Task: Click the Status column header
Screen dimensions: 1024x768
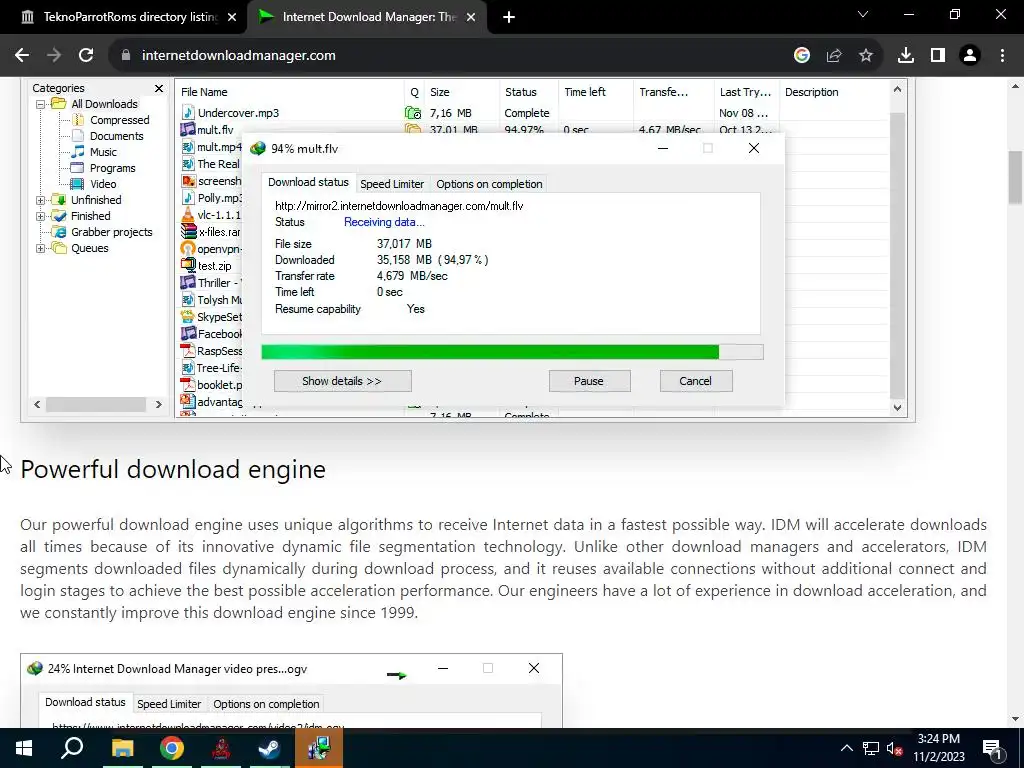Action: point(529,92)
